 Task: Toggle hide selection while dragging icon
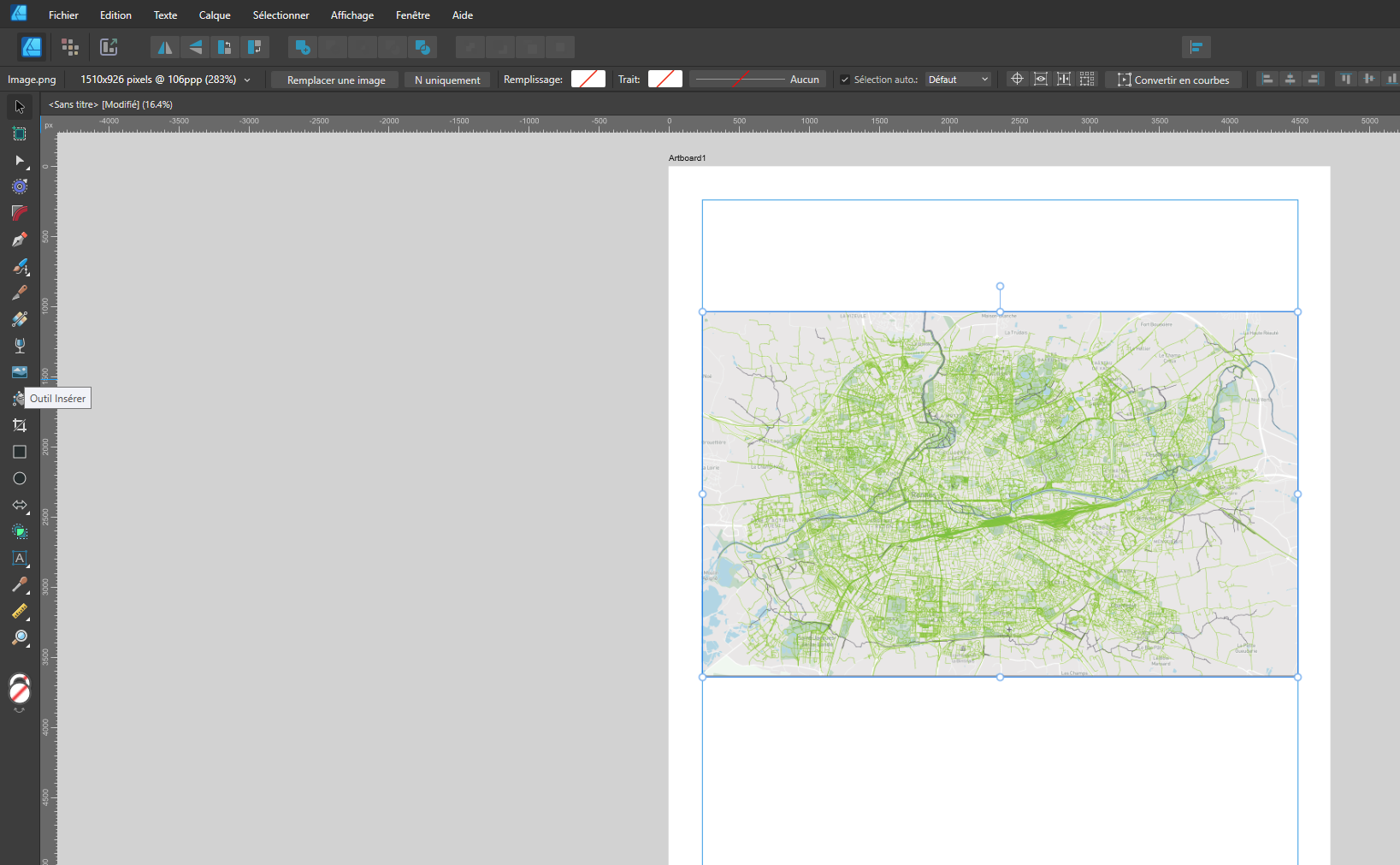(x=1041, y=79)
